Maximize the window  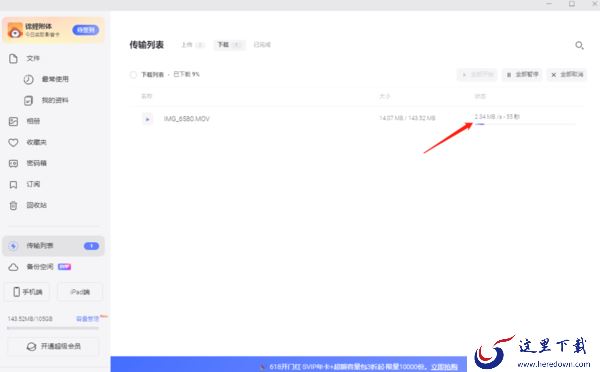point(572,4)
